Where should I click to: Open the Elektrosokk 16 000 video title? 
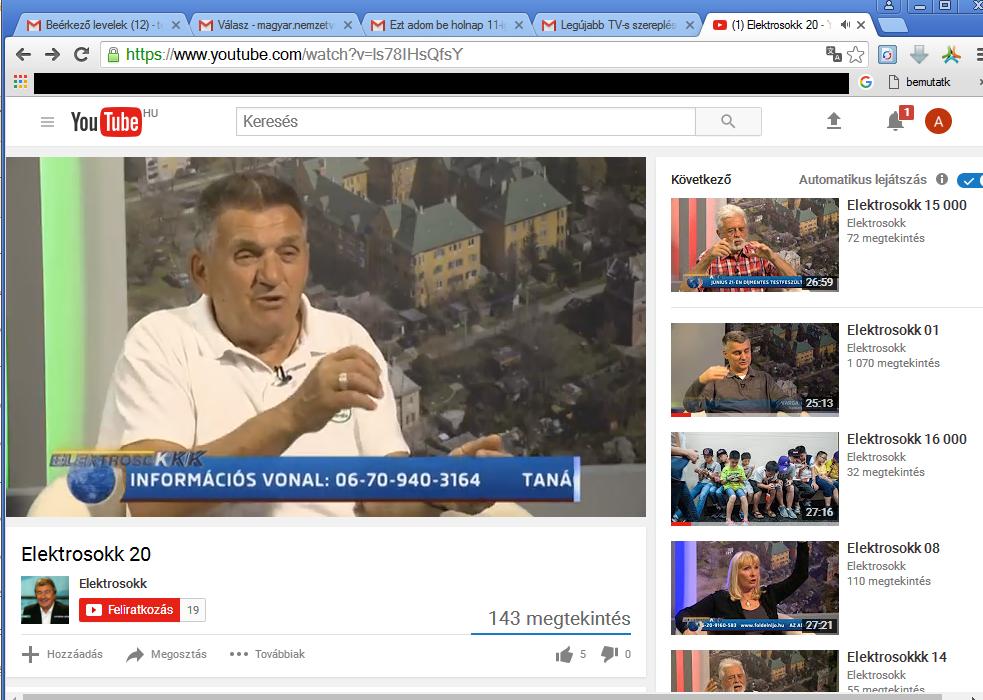point(907,439)
